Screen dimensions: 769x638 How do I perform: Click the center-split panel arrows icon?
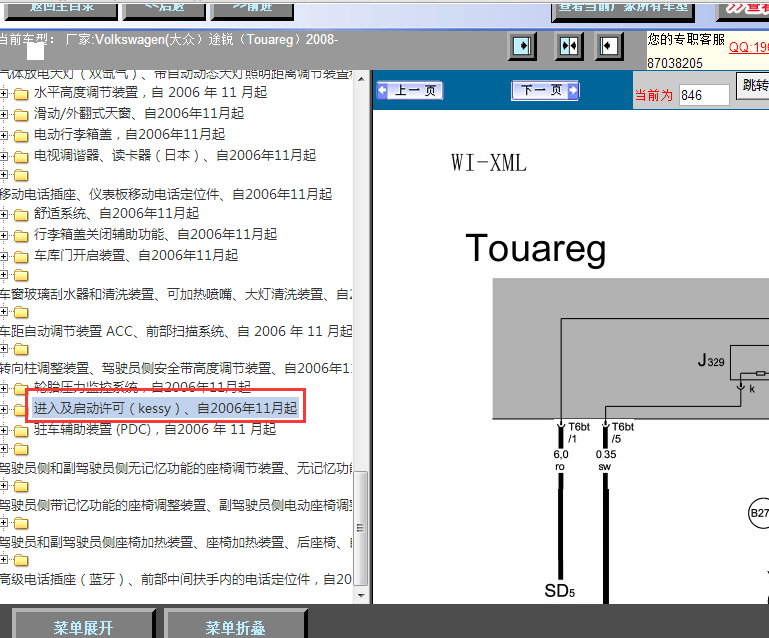(x=569, y=47)
